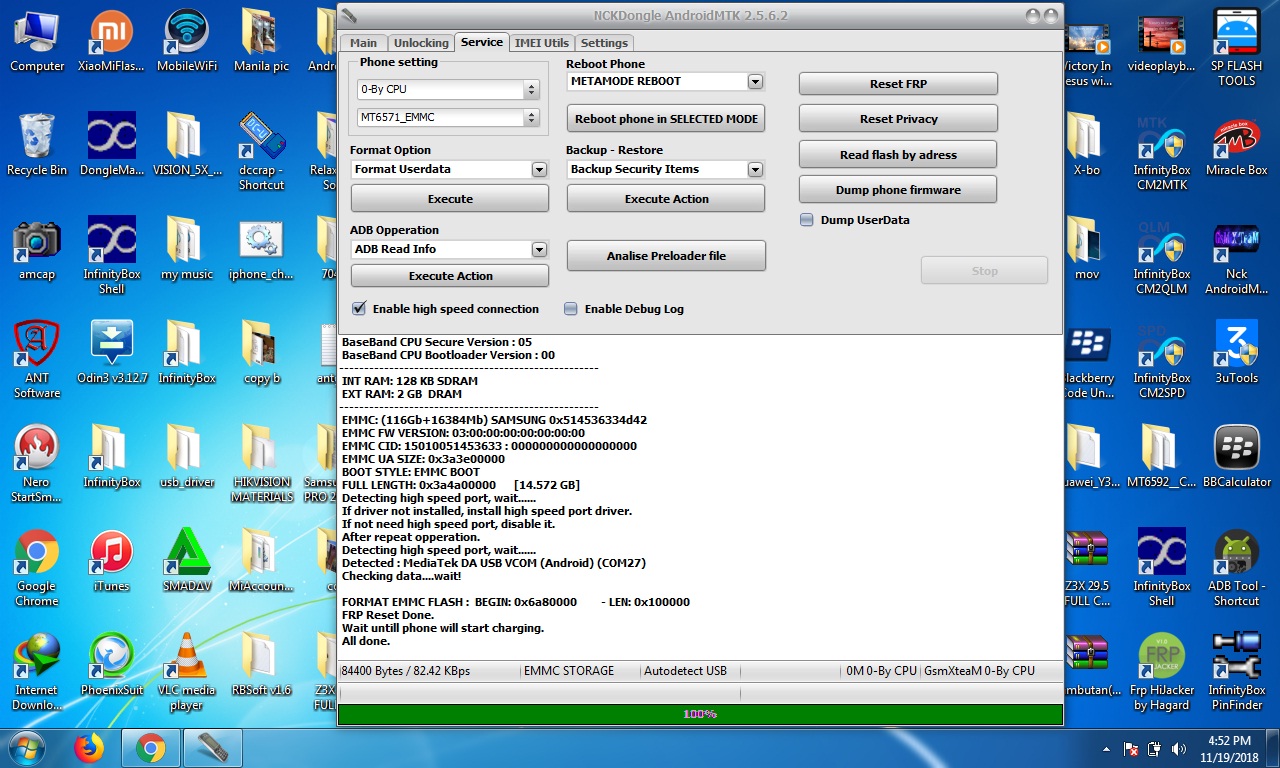1280x768 pixels.
Task: Open DongleManager desktop shortcut
Action: (x=111, y=146)
